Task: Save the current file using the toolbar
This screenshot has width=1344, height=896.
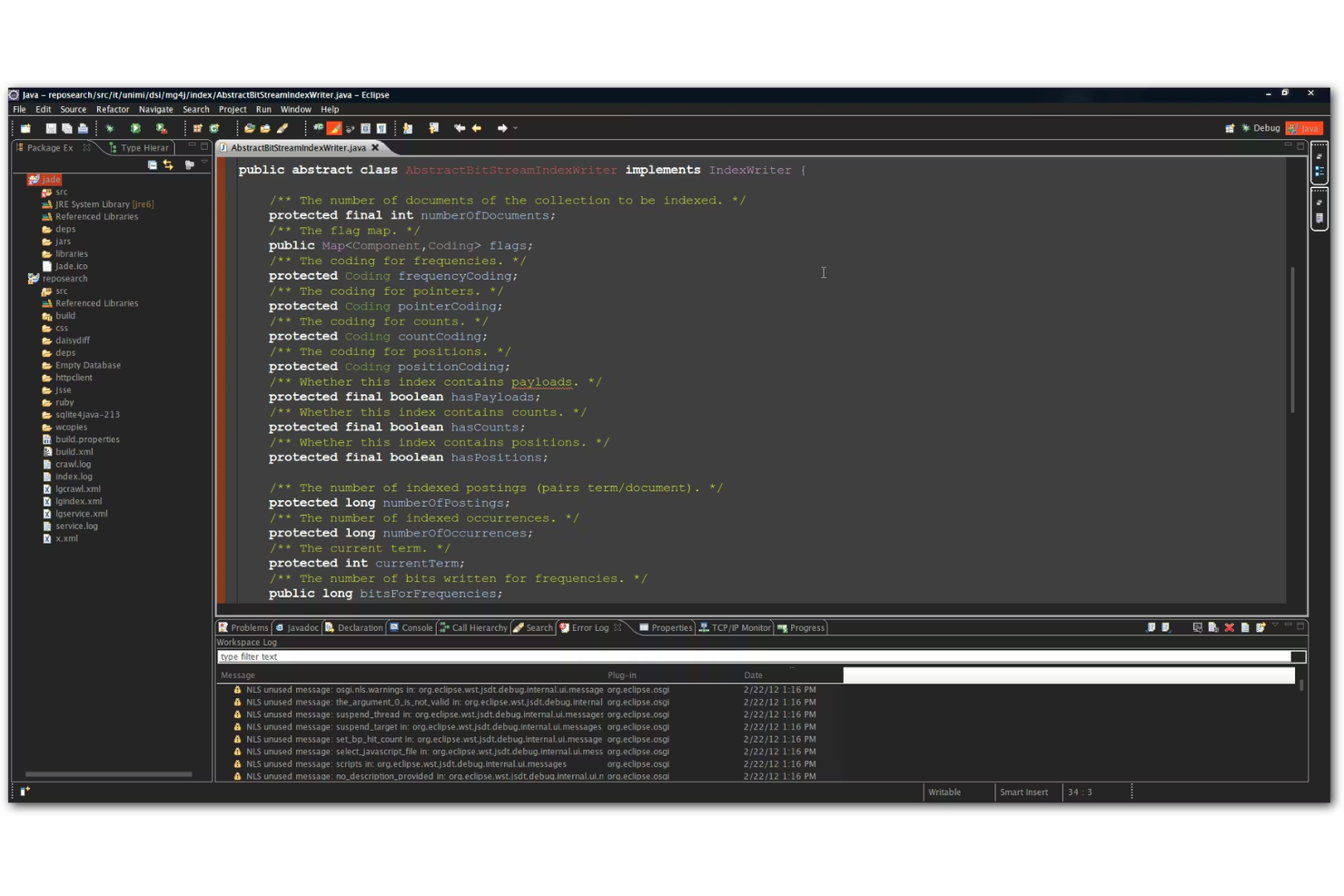Action: (x=50, y=128)
